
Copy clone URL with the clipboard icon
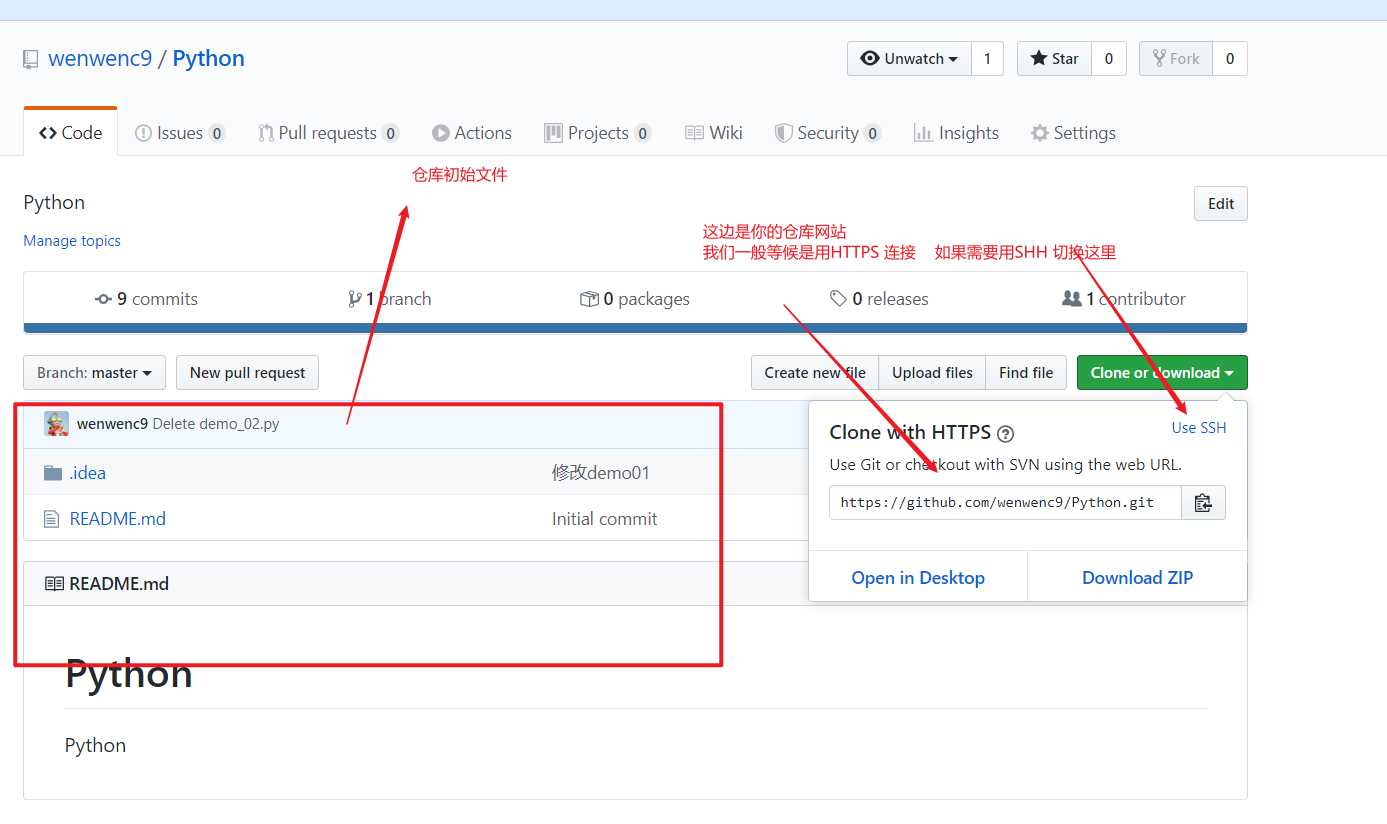click(x=1203, y=503)
